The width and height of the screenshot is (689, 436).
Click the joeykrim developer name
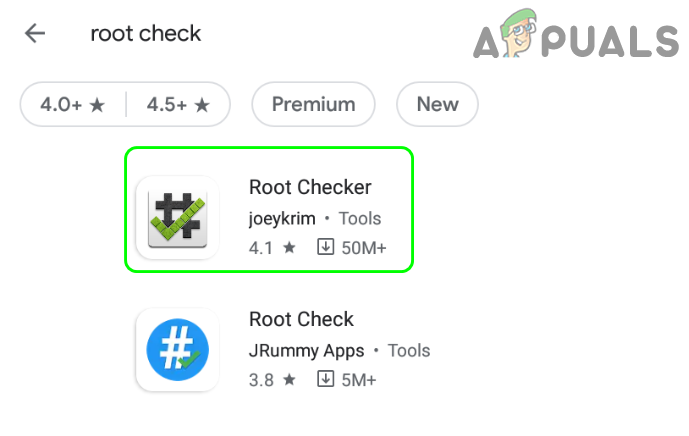[282, 218]
